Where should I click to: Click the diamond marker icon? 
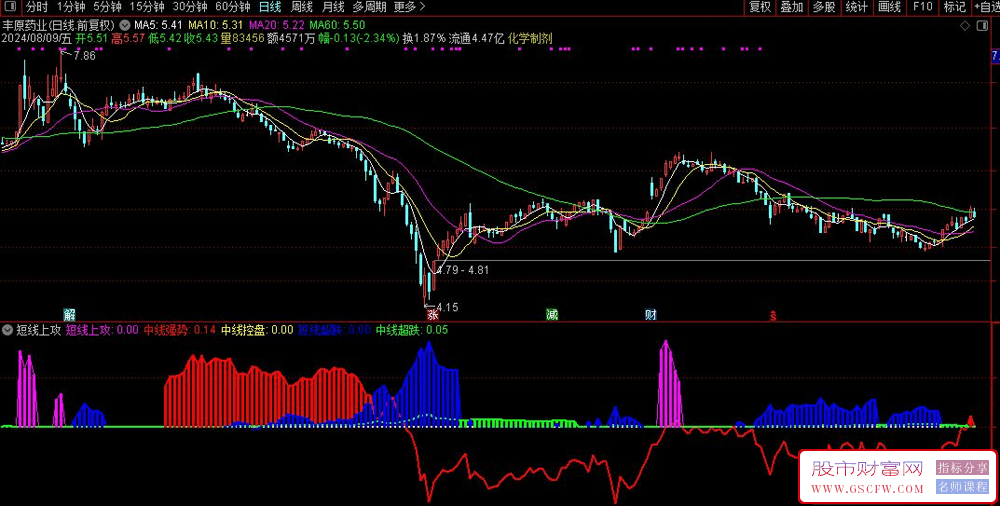click(964, 26)
